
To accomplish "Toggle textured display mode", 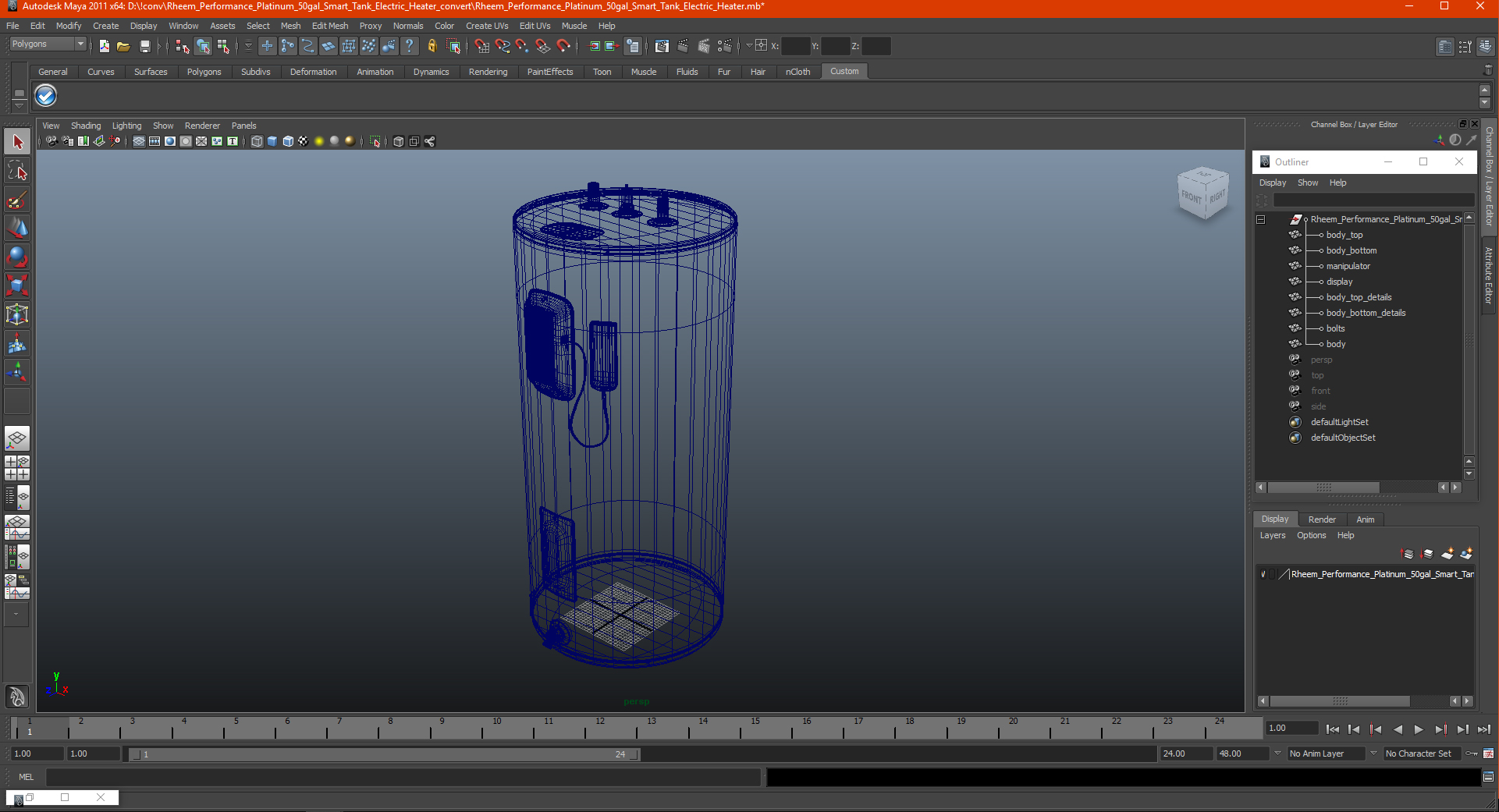I will point(304,141).
